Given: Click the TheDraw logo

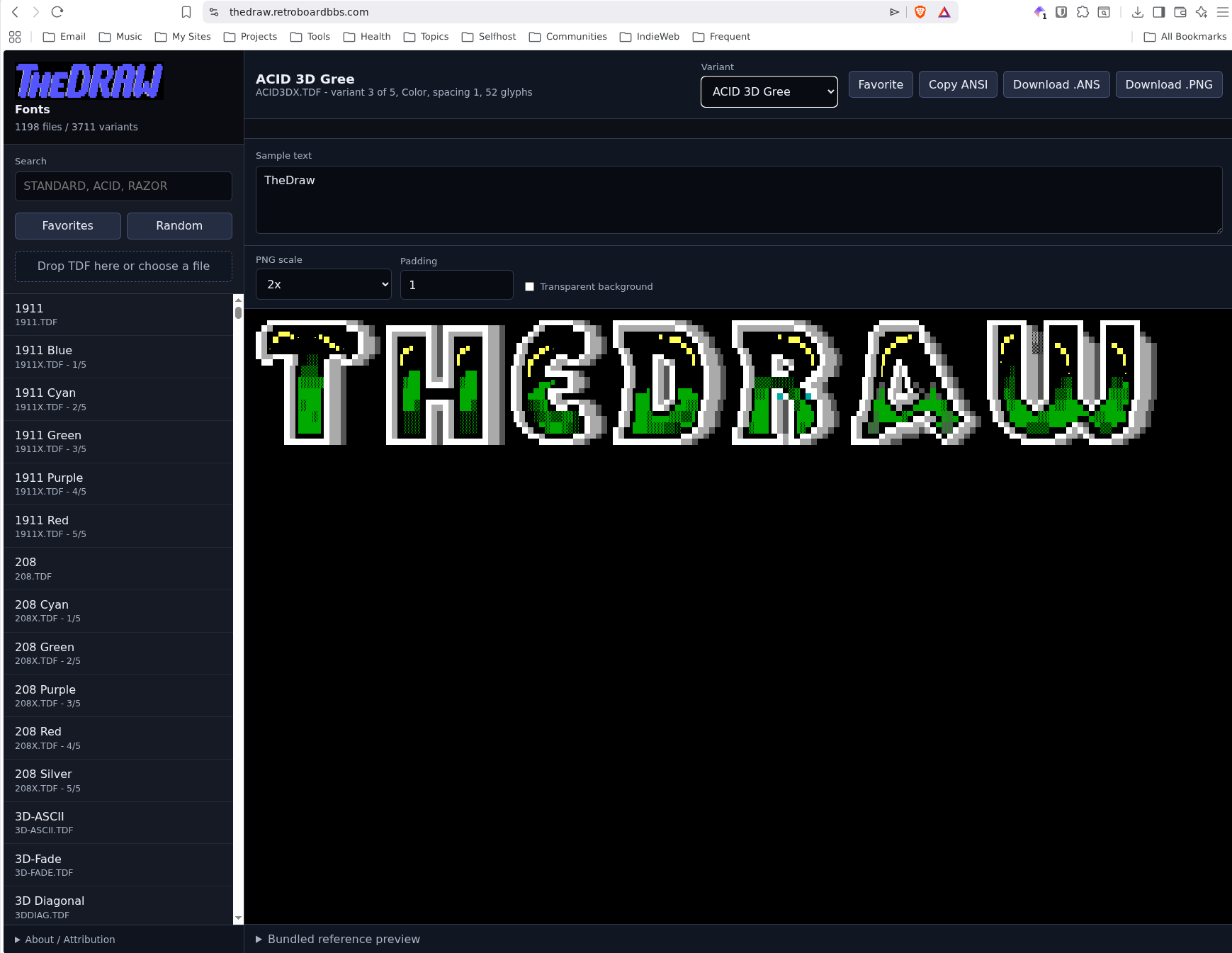Looking at the screenshot, I should 89,81.
